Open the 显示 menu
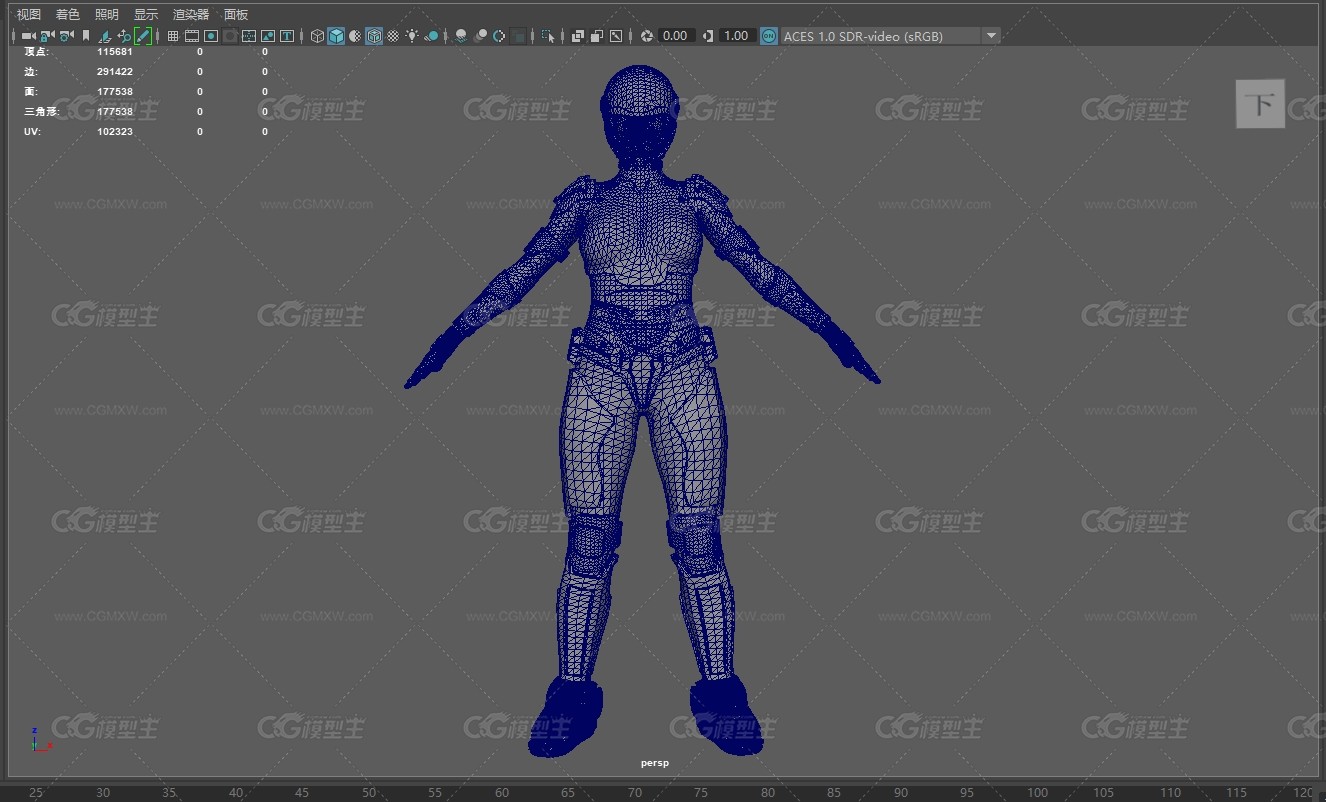The height and width of the screenshot is (802, 1326). [x=146, y=14]
